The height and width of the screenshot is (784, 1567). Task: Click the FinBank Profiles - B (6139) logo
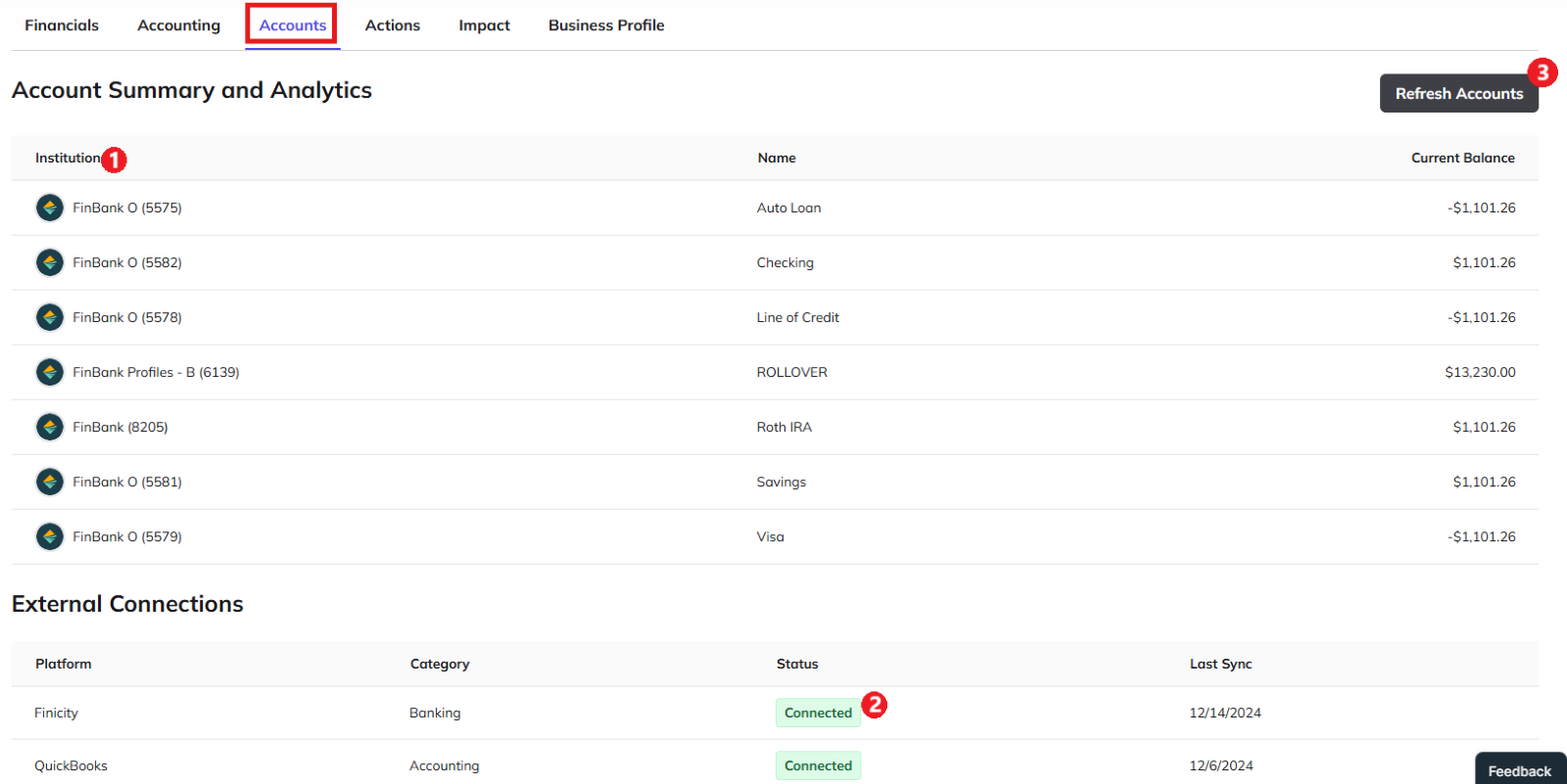pos(50,372)
